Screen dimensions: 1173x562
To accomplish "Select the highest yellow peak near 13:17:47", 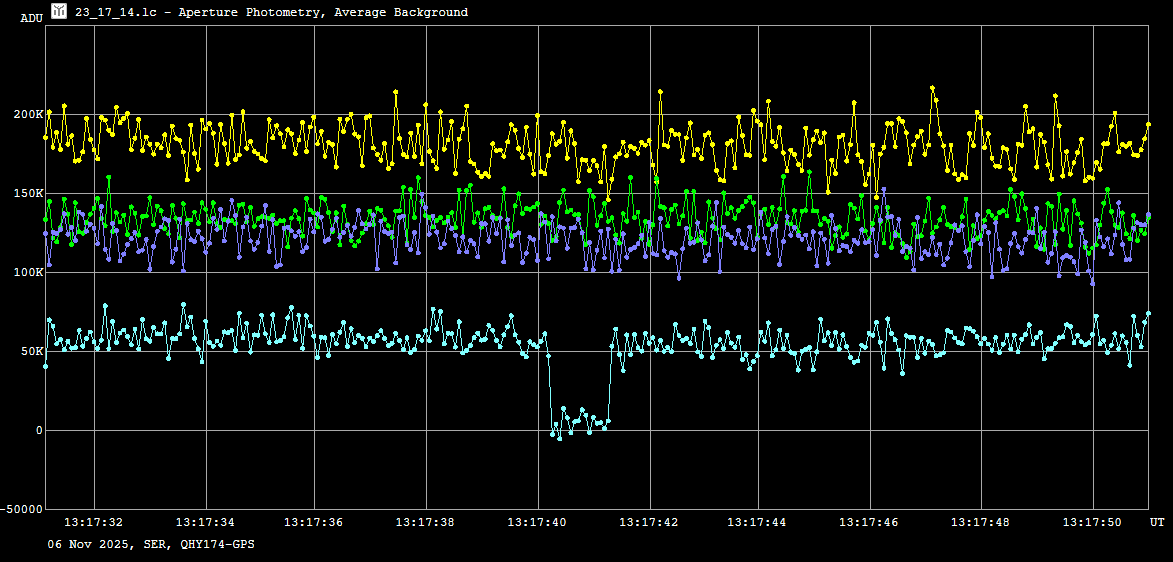I will click(x=932, y=88).
